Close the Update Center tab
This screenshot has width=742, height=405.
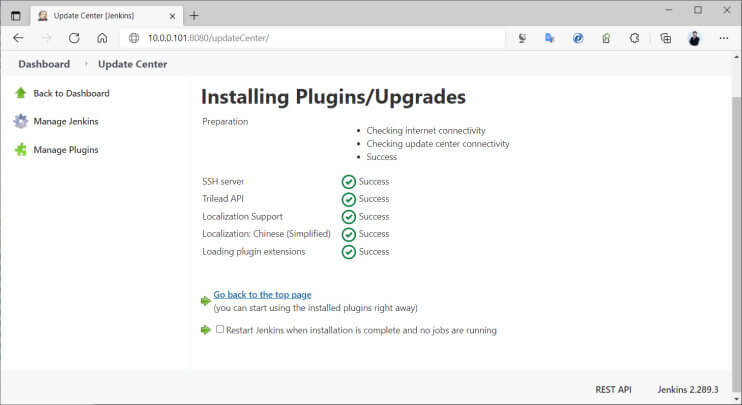coord(172,16)
